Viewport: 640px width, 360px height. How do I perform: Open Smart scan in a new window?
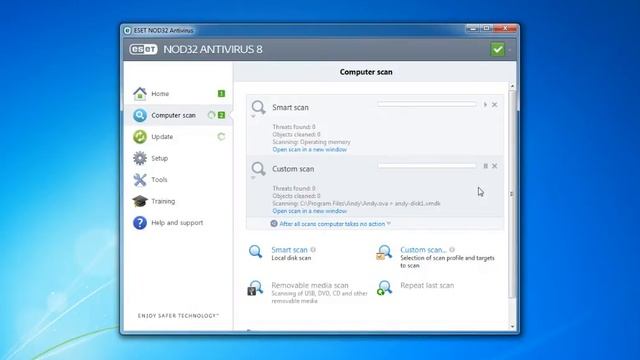click(x=309, y=150)
